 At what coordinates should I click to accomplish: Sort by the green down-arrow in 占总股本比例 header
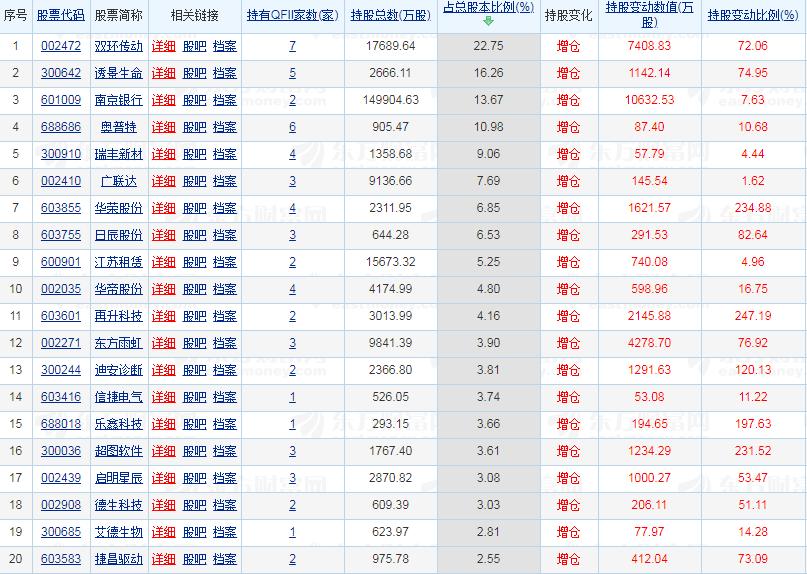[488, 21]
